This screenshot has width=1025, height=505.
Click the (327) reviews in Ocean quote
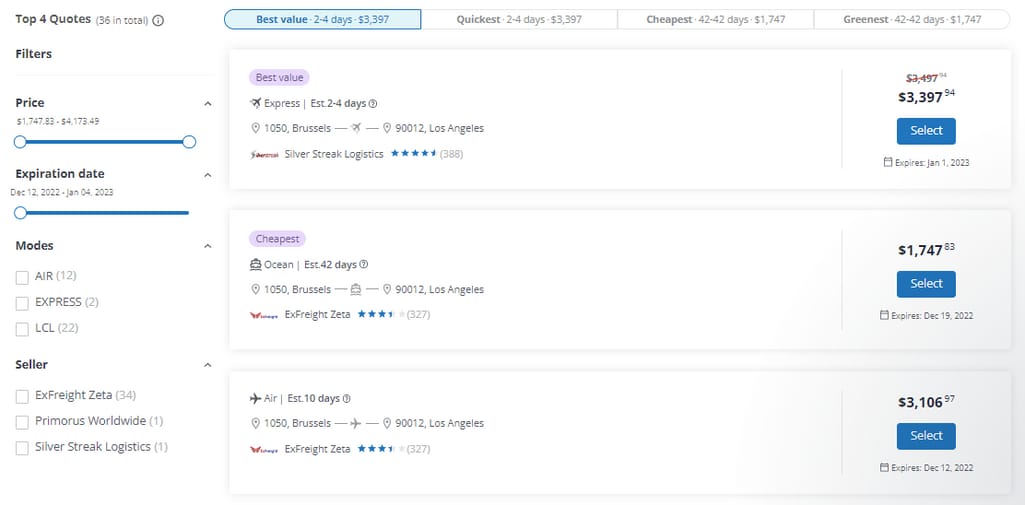coord(418,315)
